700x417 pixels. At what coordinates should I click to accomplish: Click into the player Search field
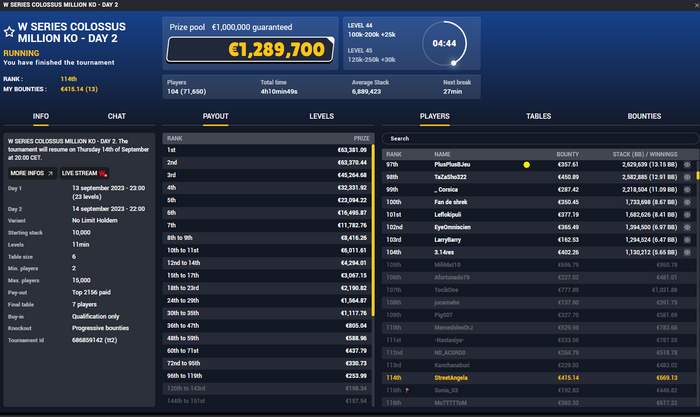[540, 138]
